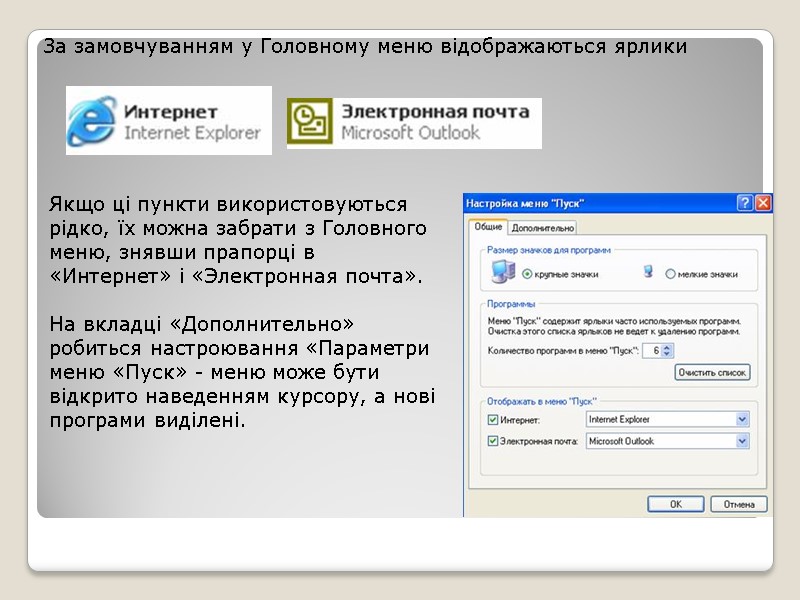Click the program count number field
The image size is (800, 600).
point(652,351)
